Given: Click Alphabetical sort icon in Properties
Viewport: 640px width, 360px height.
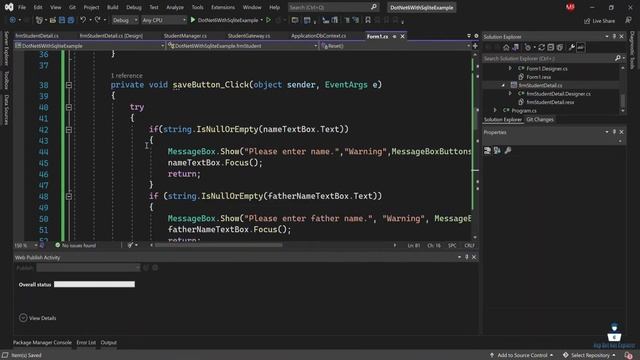Looking at the screenshot, I should (497, 151).
